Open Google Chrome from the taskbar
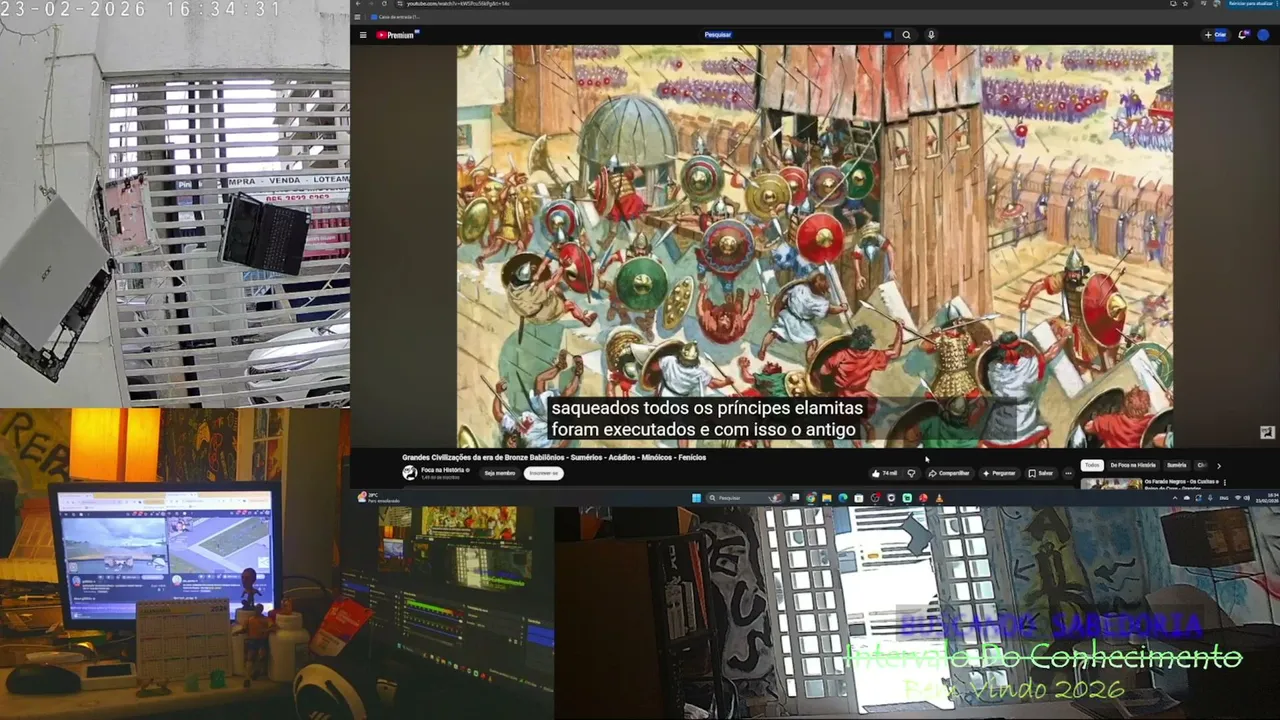The width and height of the screenshot is (1280, 720). click(x=811, y=498)
